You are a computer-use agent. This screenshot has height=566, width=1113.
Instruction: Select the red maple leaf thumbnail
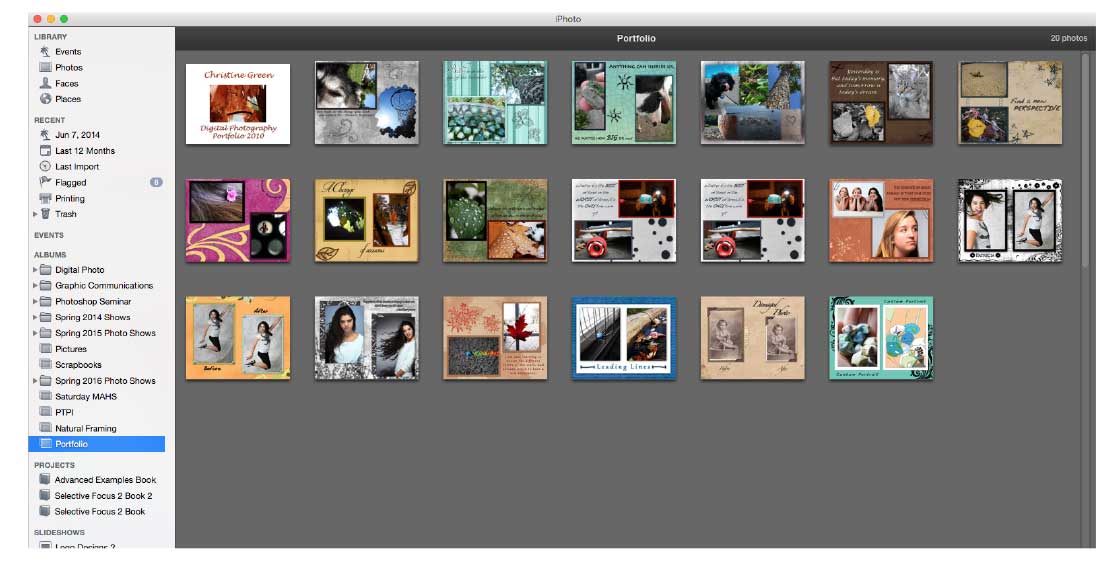495,338
